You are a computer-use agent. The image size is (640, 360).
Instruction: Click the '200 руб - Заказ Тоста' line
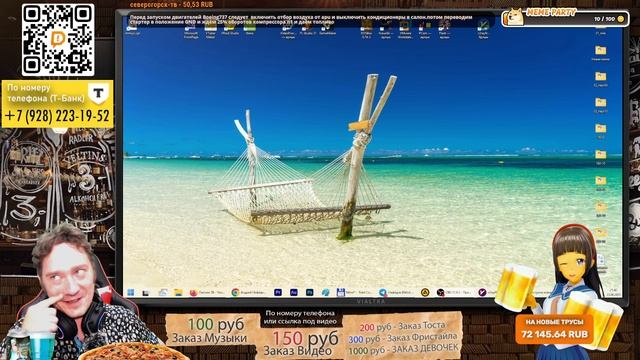(402, 327)
